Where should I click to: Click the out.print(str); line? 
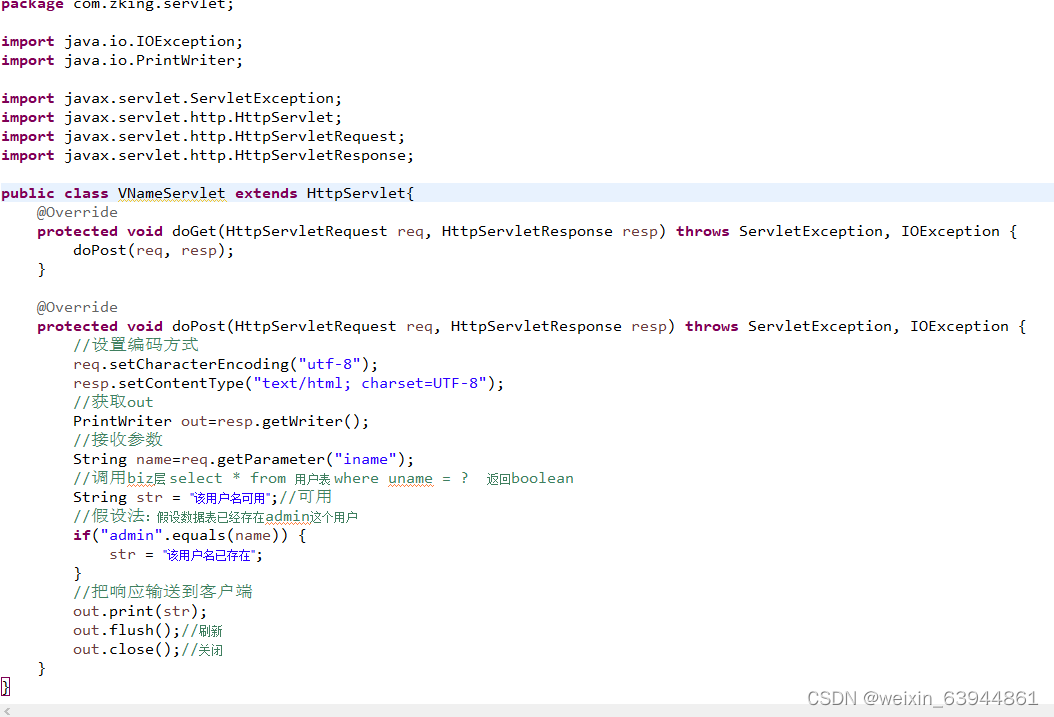click(x=140, y=611)
